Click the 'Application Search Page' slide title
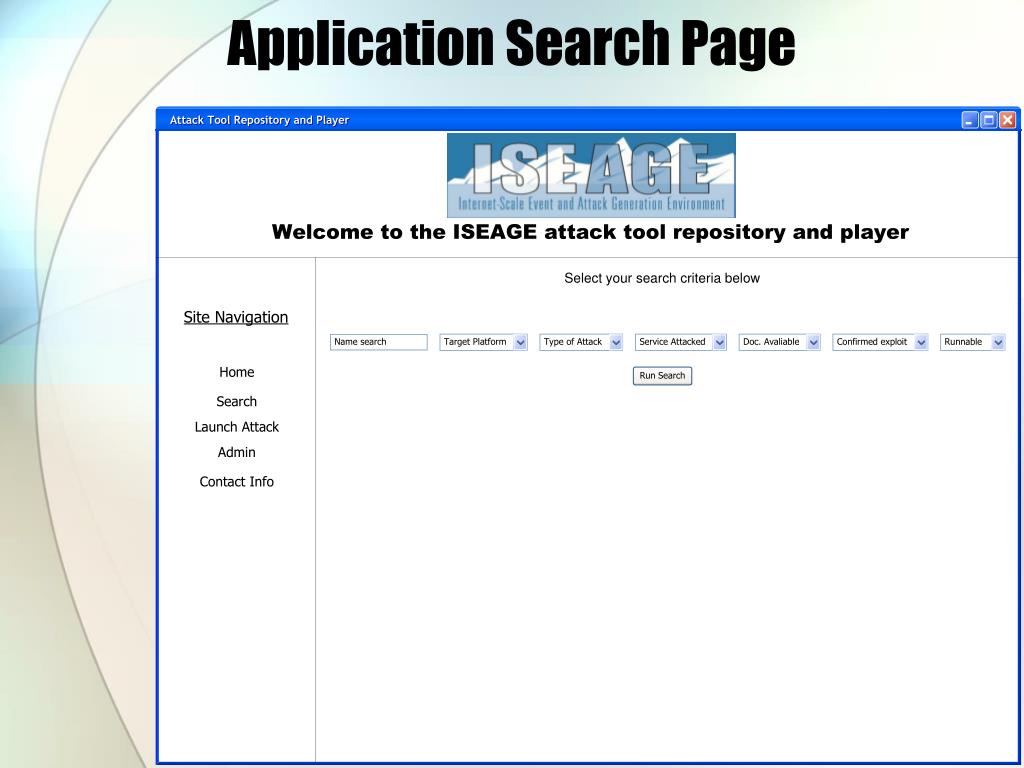The width and height of the screenshot is (1024, 768). point(511,44)
